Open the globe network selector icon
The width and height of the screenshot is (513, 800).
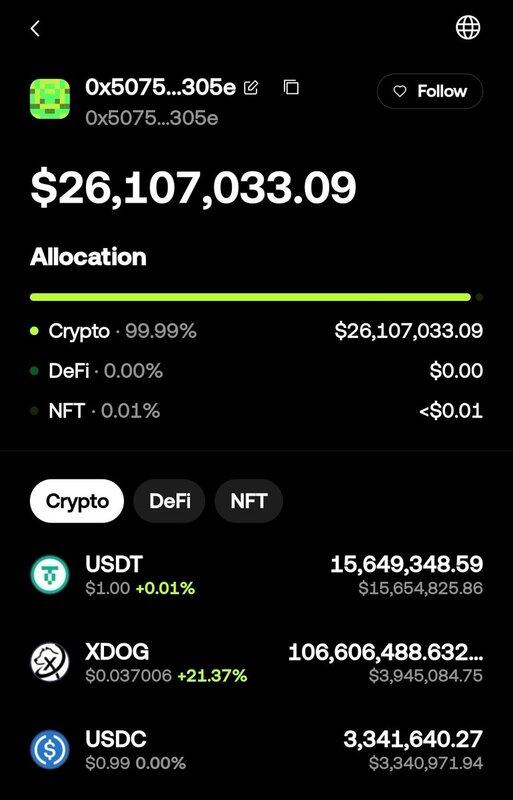click(x=468, y=27)
